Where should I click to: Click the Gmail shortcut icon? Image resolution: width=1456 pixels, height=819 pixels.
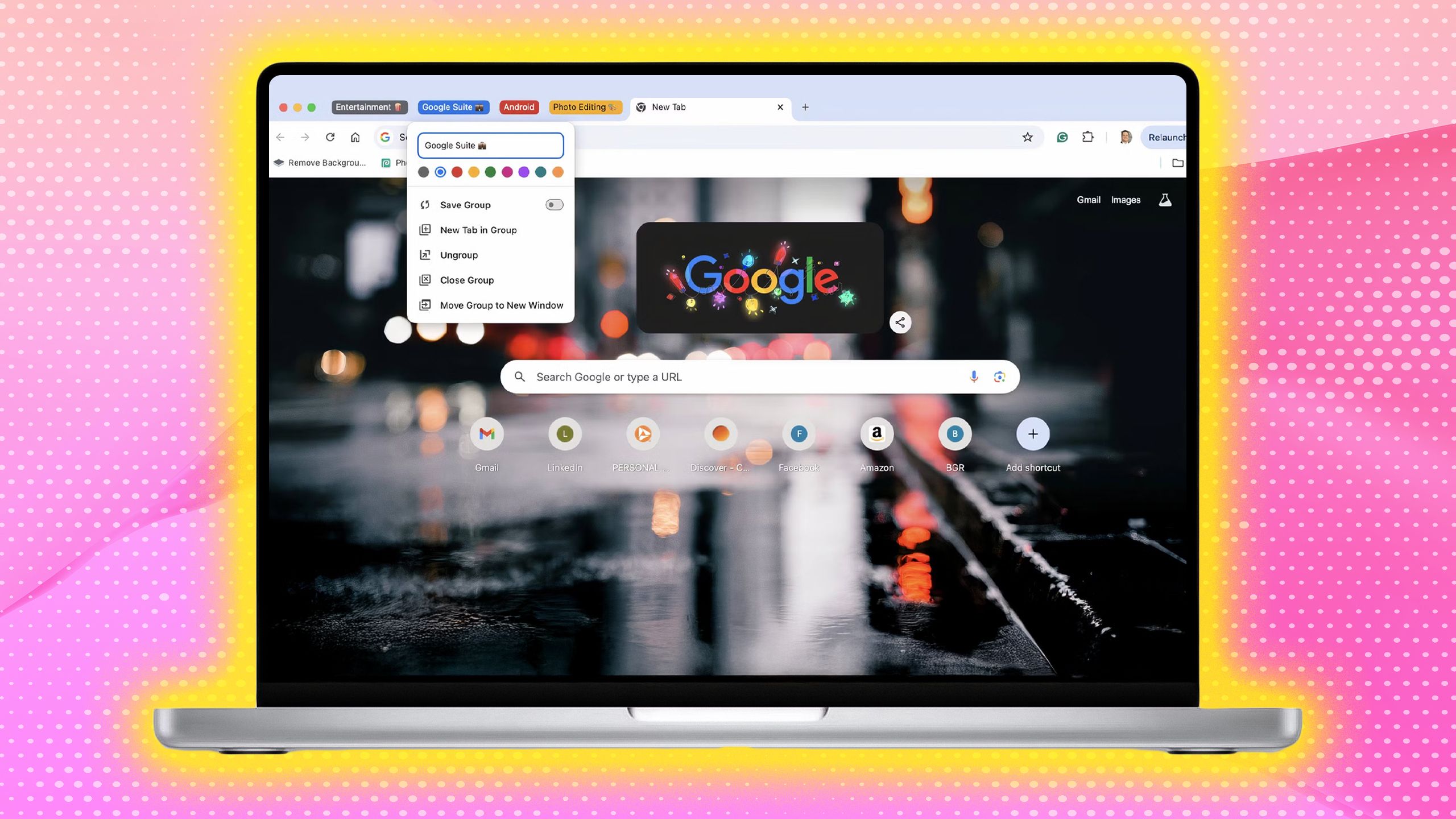point(487,433)
